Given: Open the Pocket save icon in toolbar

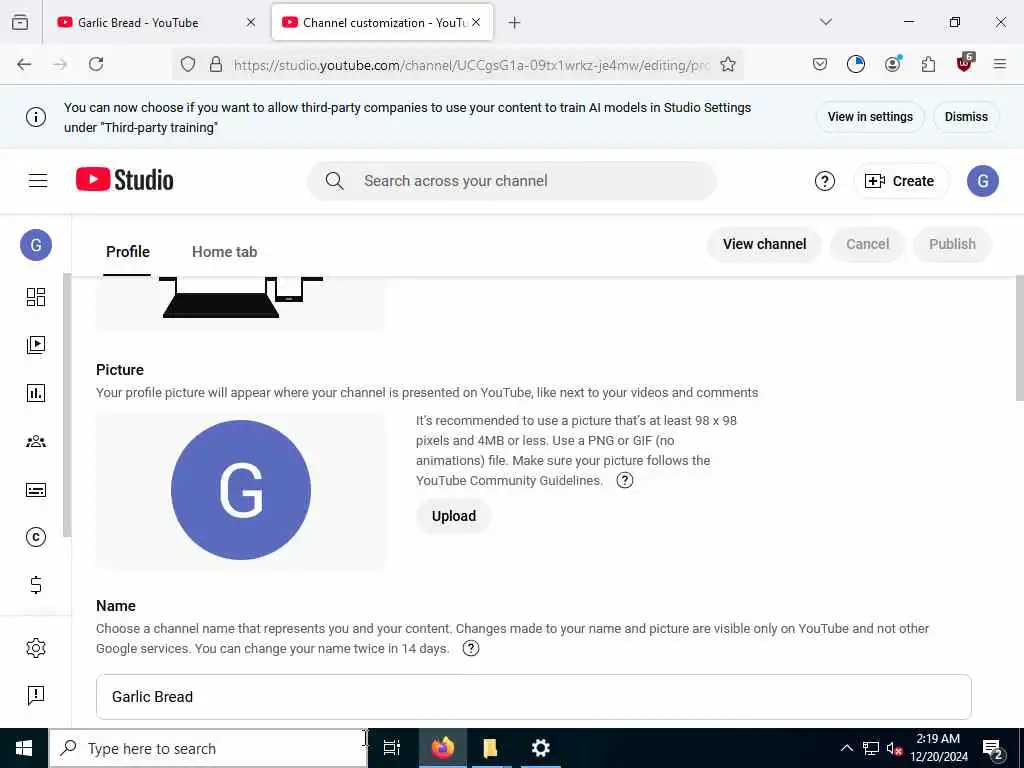Looking at the screenshot, I should [820, 64].
